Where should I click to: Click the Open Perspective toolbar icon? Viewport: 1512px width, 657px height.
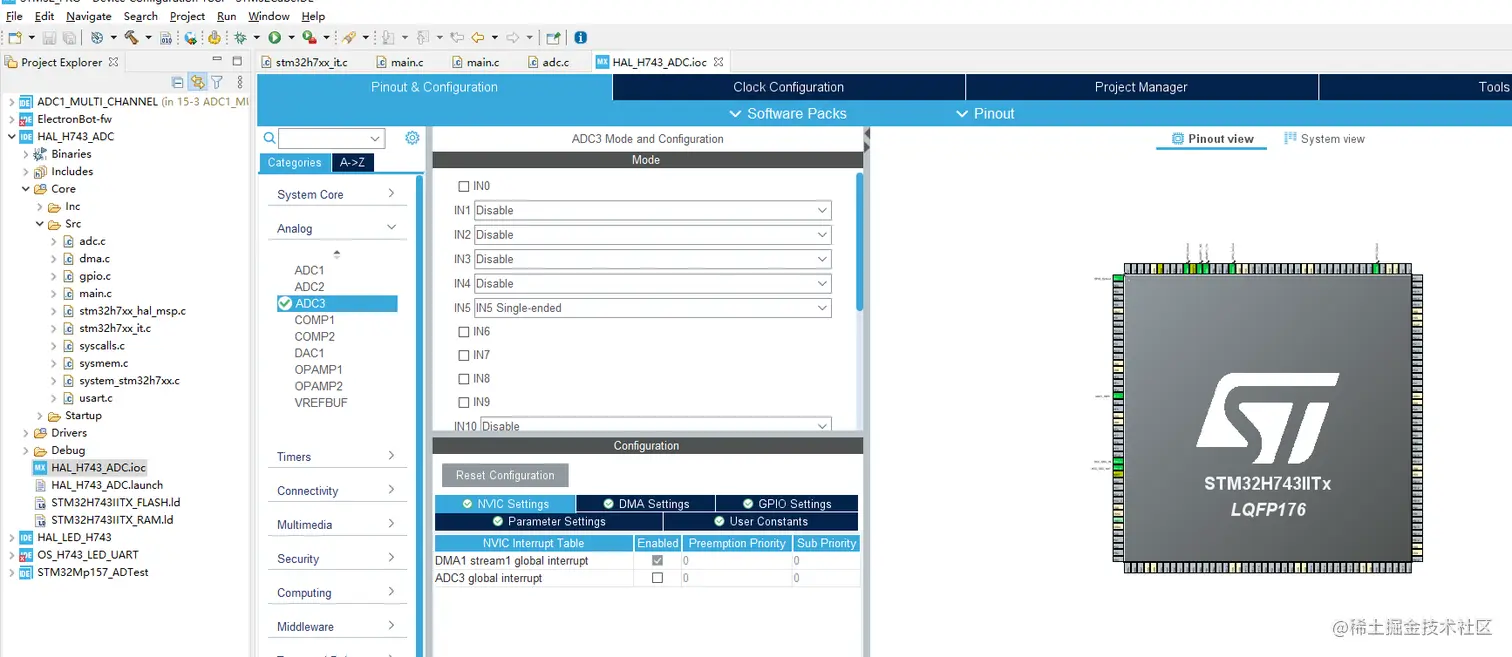point(553,38)
